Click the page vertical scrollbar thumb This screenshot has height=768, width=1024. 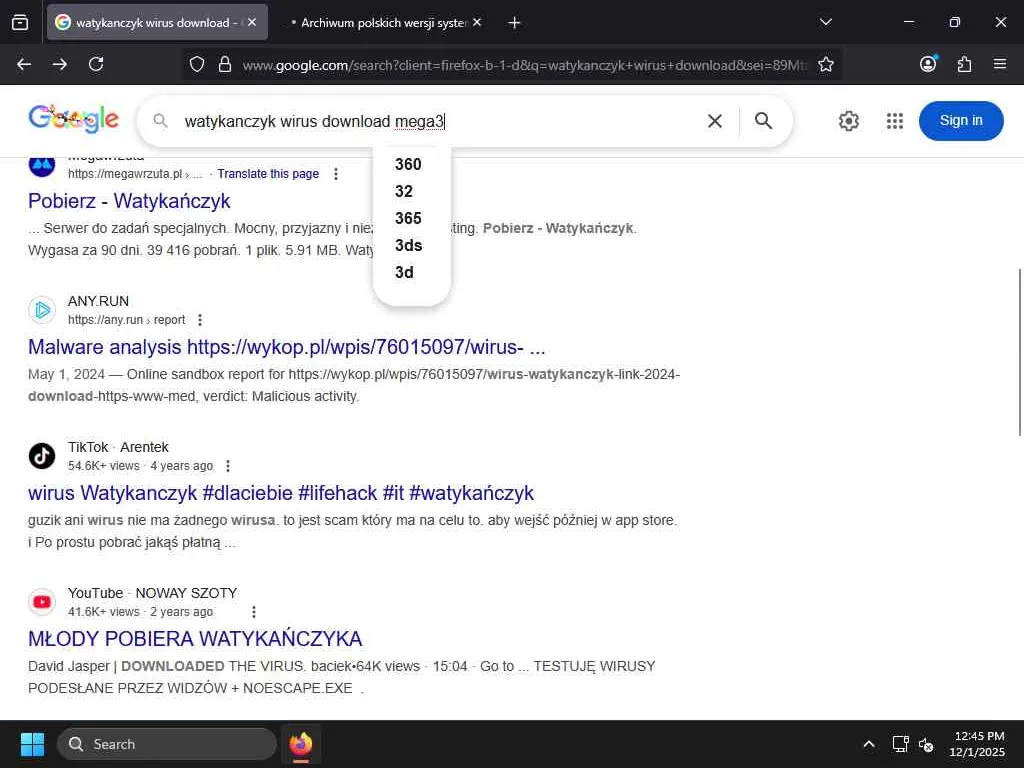(1019, 351)
